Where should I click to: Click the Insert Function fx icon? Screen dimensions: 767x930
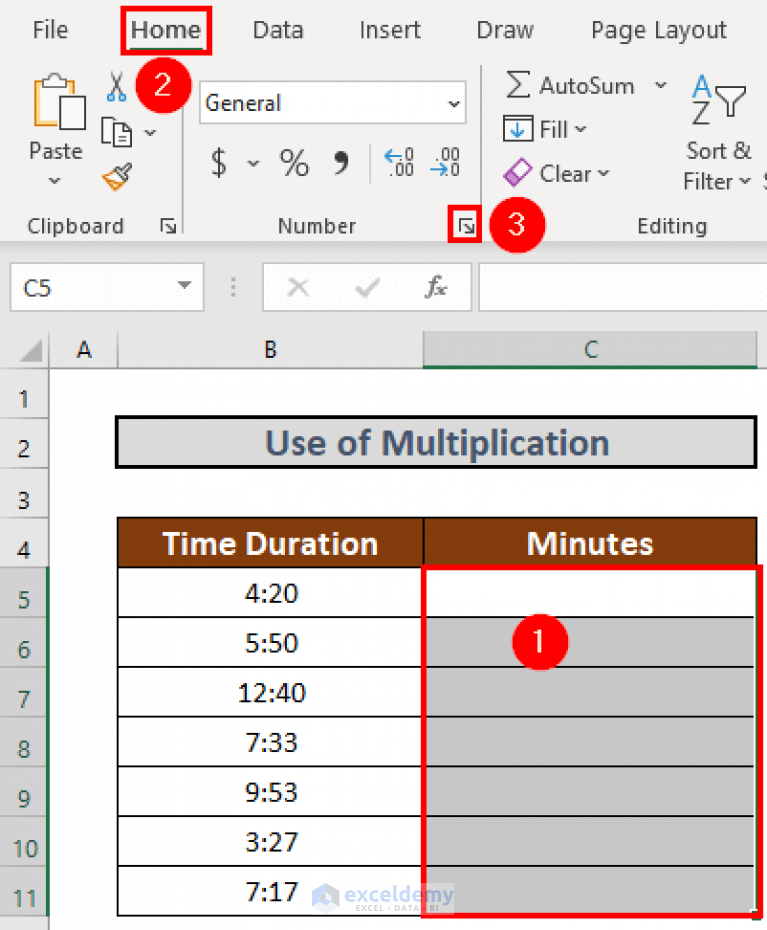[436, 288]
